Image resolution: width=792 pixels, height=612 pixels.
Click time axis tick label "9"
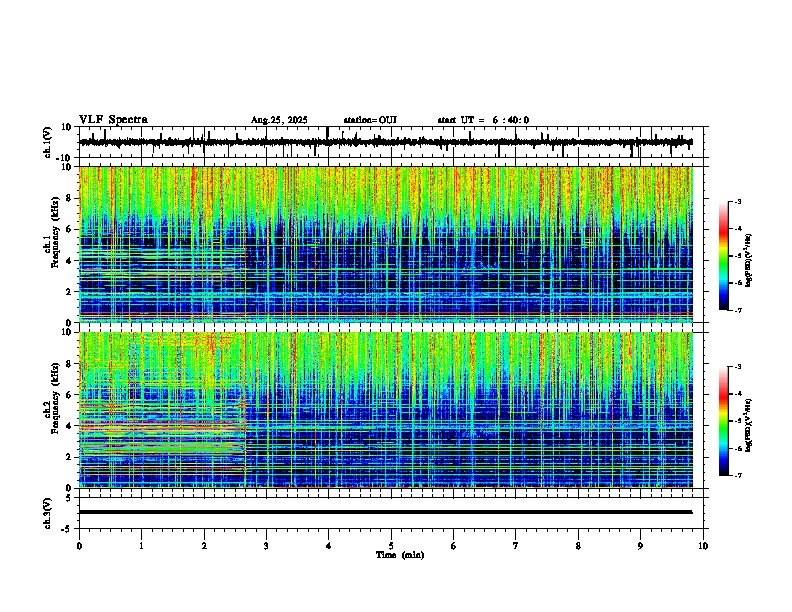(640, 546)
